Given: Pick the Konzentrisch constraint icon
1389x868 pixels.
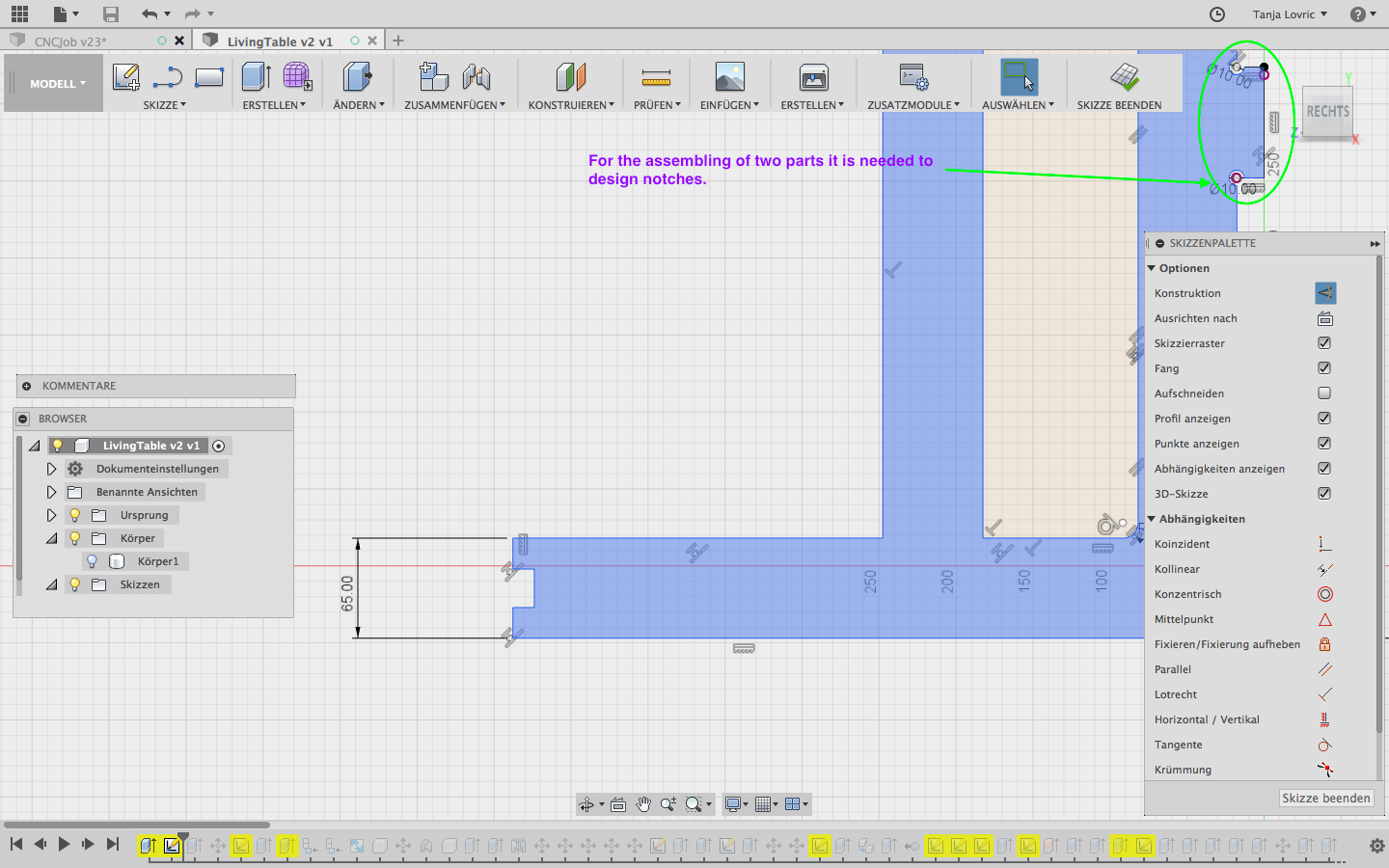Looking at the screenshot, I should click(1325, 594).
